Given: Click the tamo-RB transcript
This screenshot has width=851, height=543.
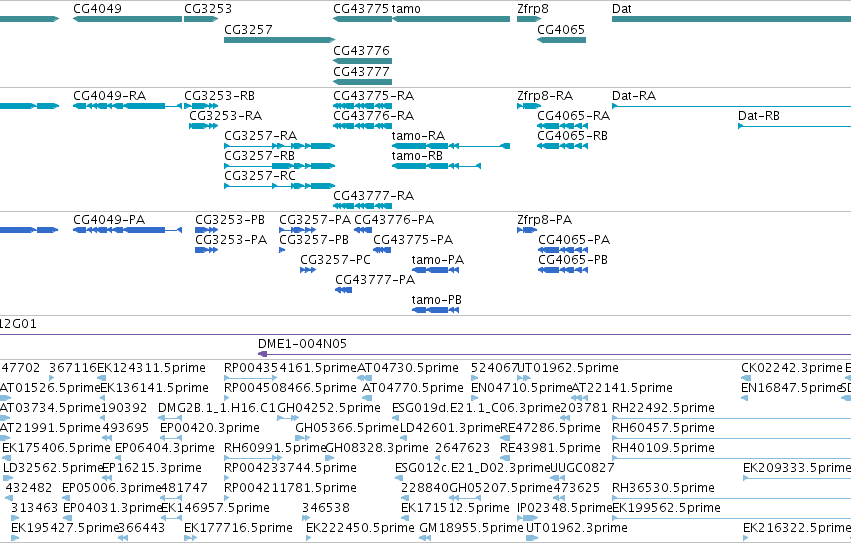Looking at the screenshot, I should (436, 166).
